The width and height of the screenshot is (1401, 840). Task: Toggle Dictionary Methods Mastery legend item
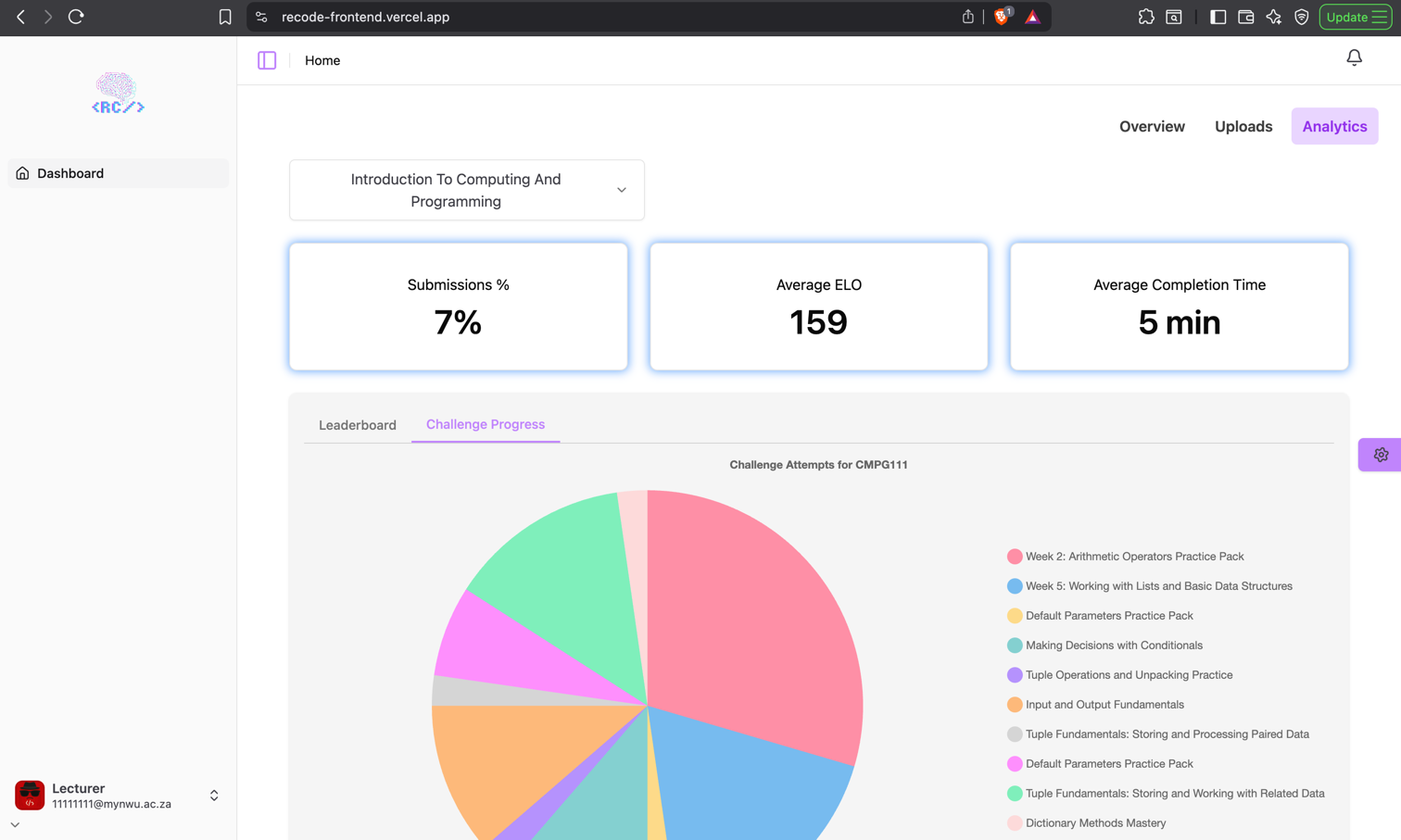tap(1087, 823)
